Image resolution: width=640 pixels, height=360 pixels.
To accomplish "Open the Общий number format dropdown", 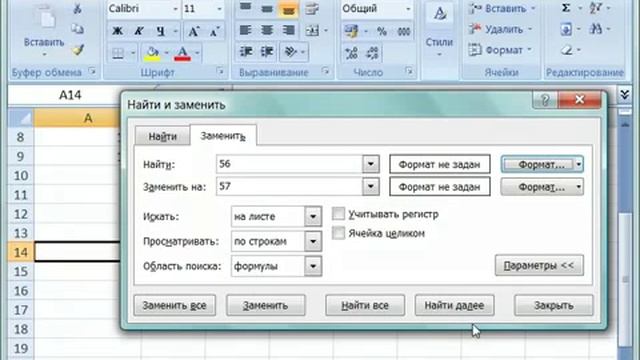I will click(408, 9).
